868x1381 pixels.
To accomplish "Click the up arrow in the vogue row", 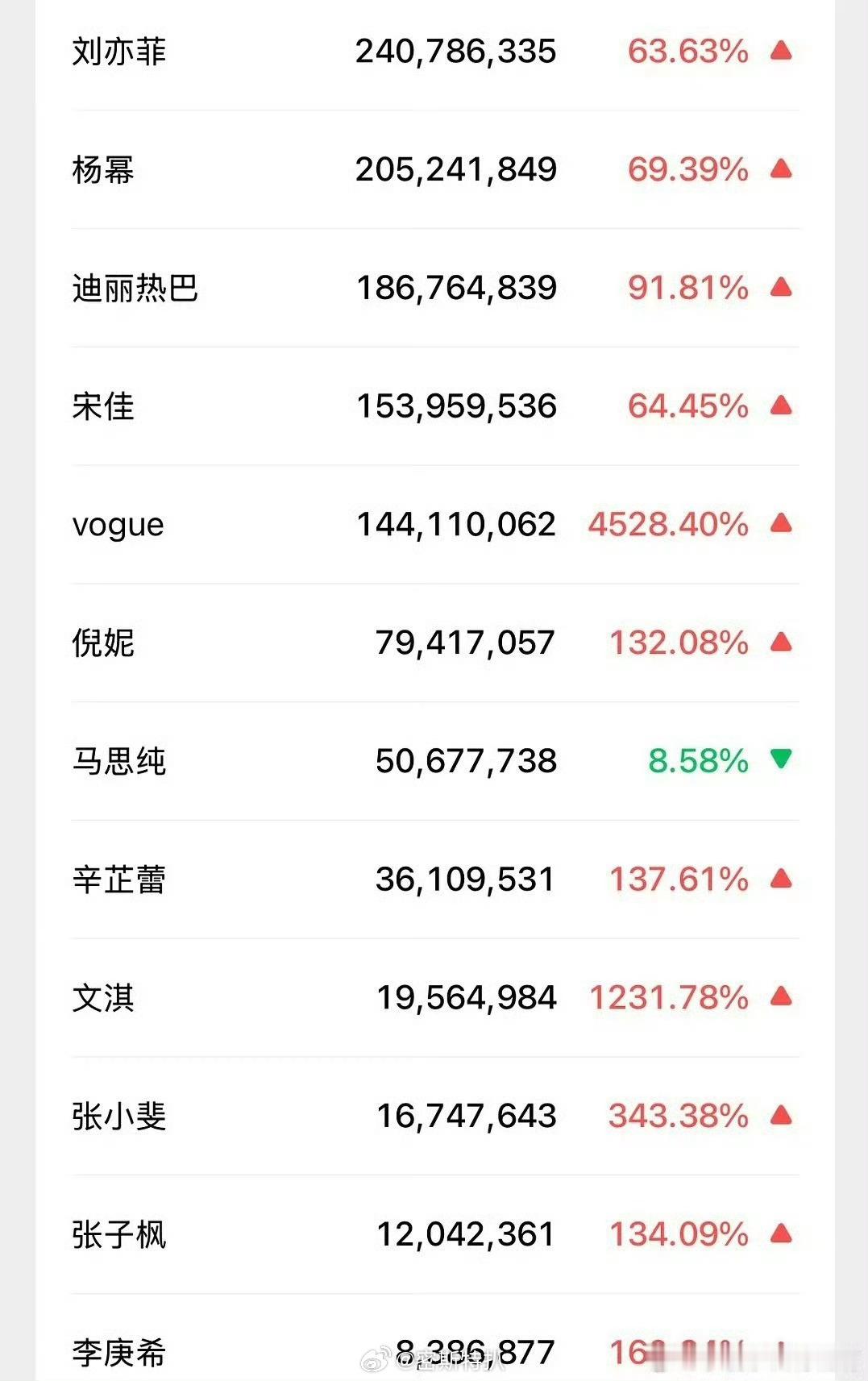I will (x=781, y=523).
